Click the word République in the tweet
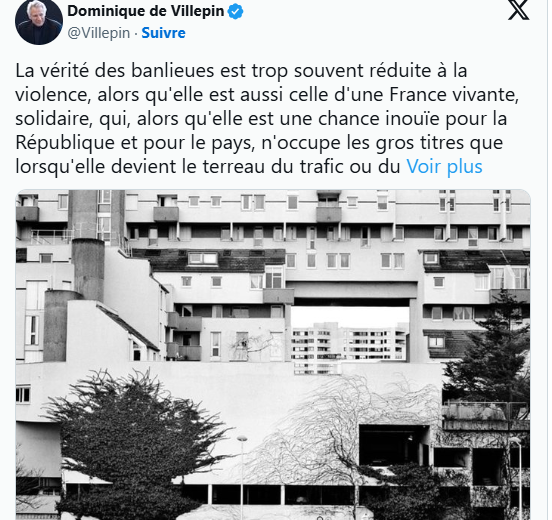Screen dimensions: 552x520 65,143
